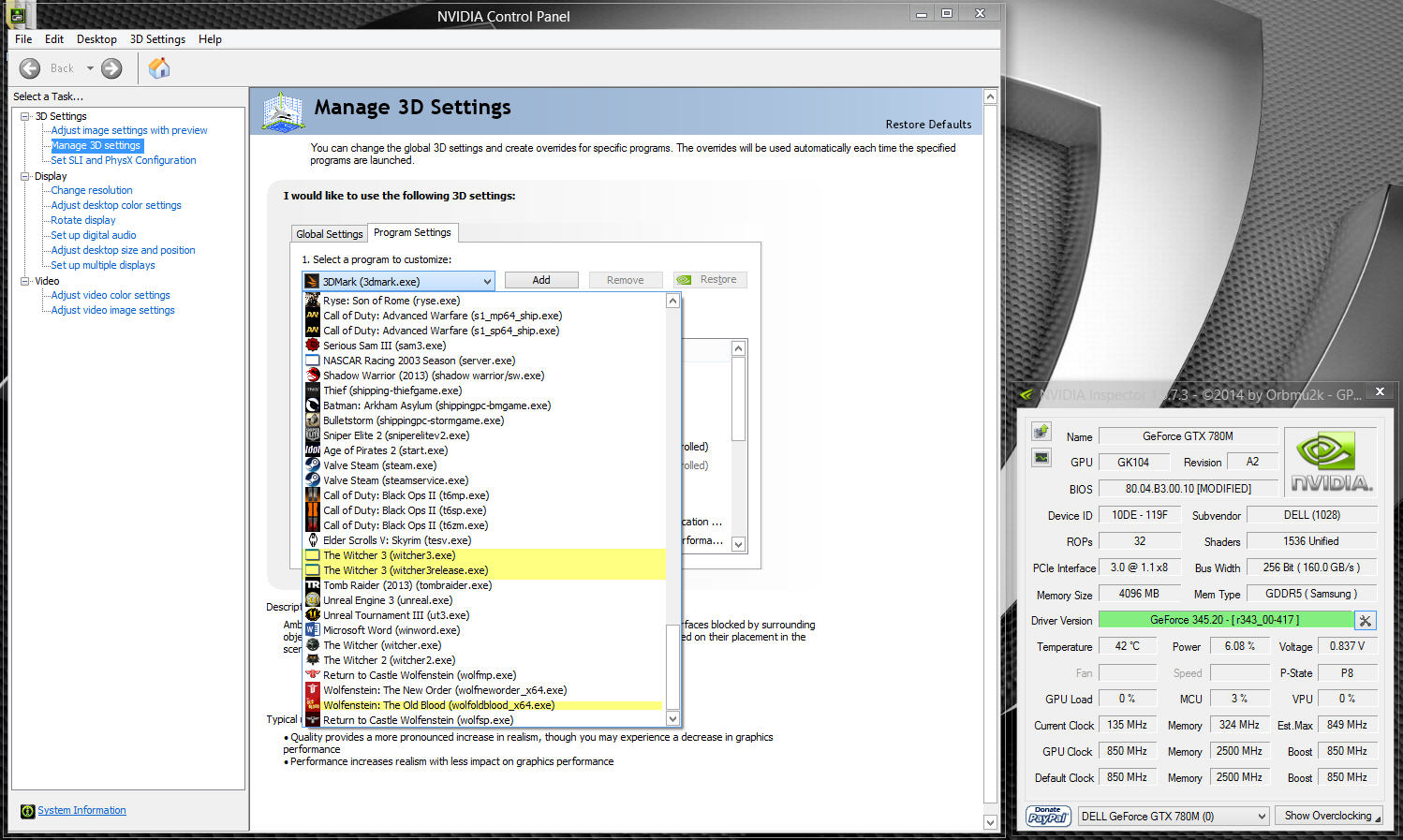This screenshot has width=1403, height=840.
Task: Click the Wolfenstein: The New Order icon
Action: pyautogui.click(x=313, y=690)
